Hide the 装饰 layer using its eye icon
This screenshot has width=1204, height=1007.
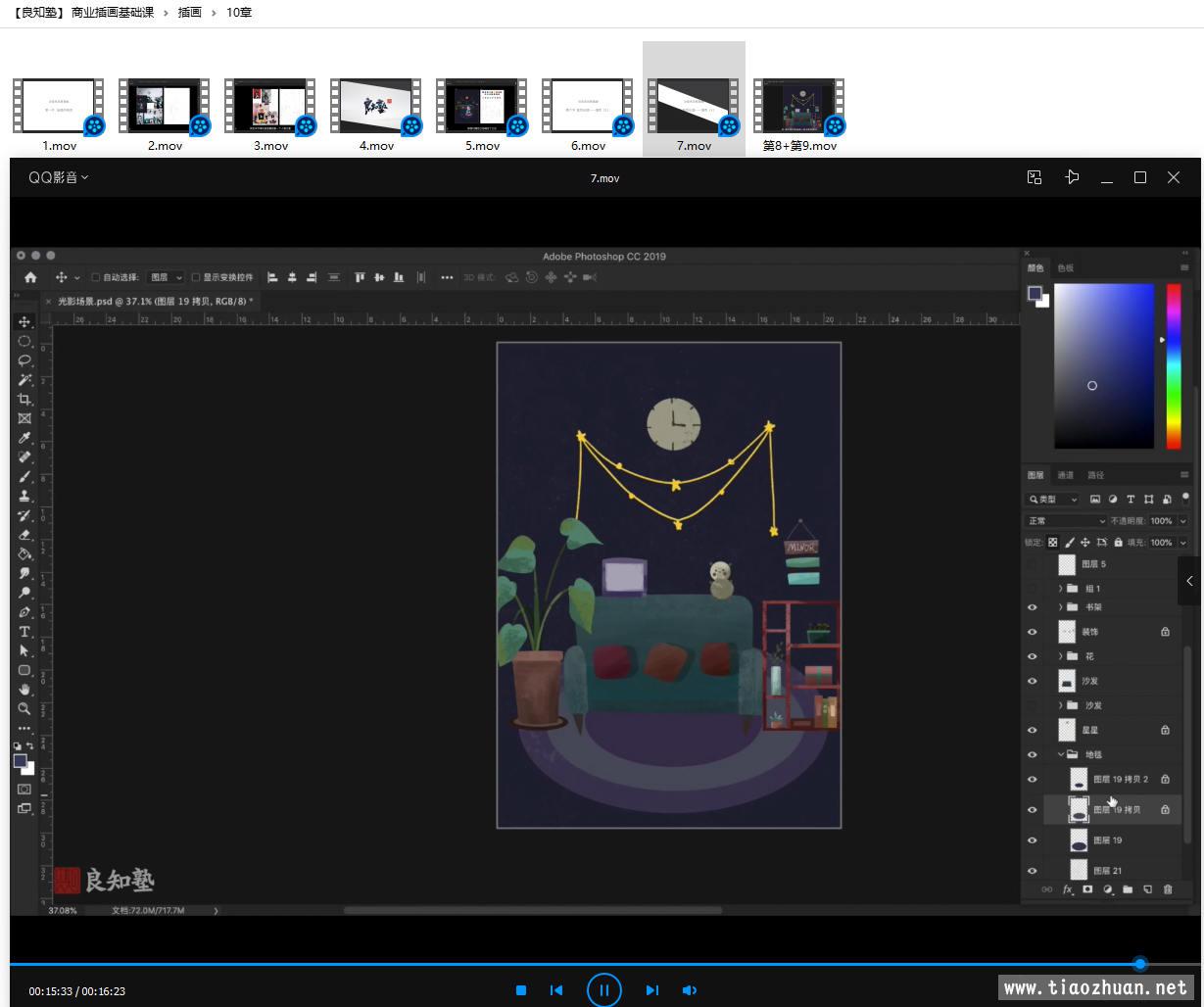click(1032, 632)
